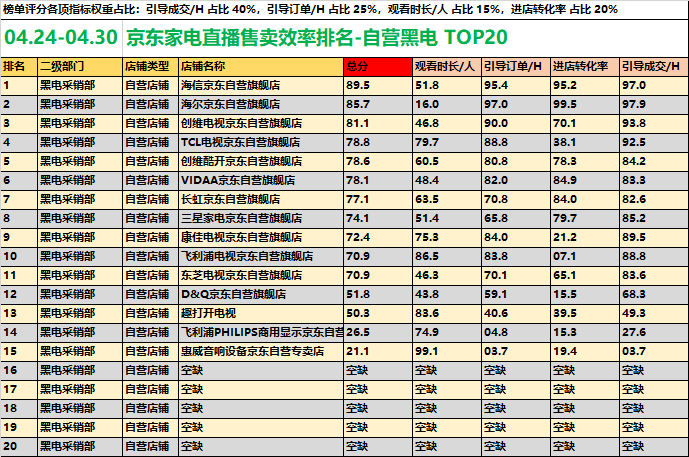
Task: Click 自营店铺 cell in rank 19
Action: coord(150,427)
